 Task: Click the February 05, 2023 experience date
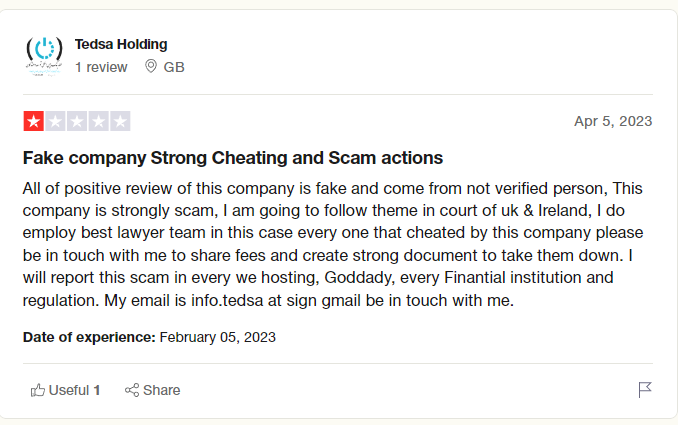218,337
